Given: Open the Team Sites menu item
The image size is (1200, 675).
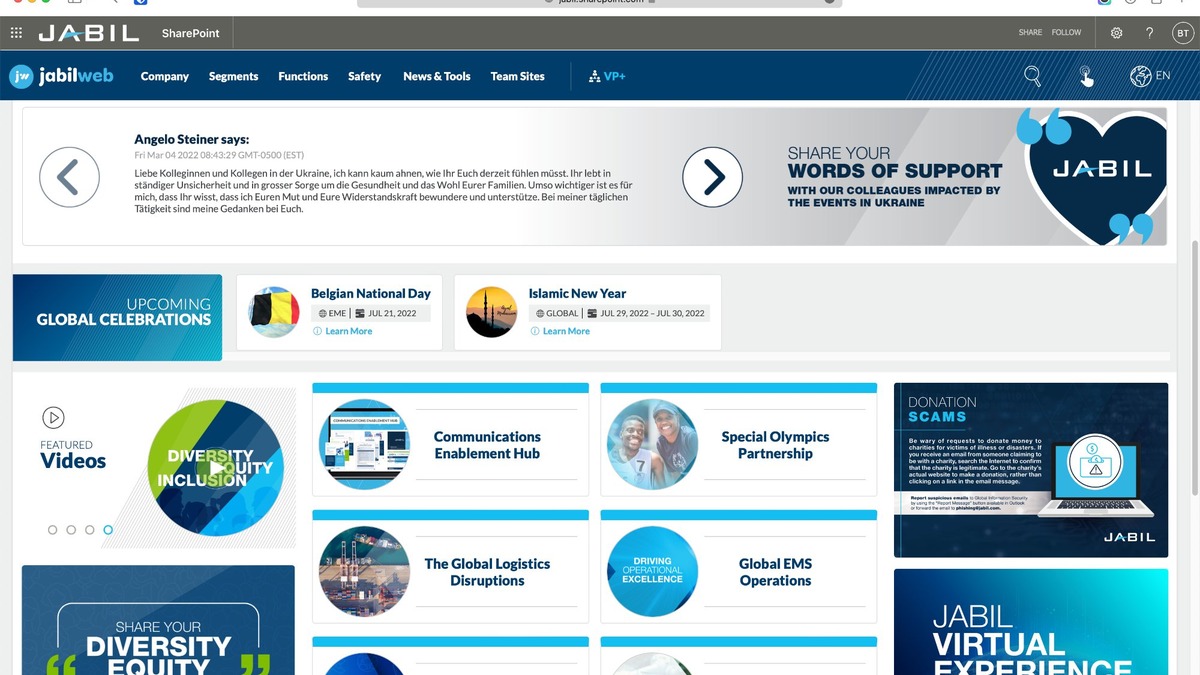Looking at the screenshot, I should click(x=517, y=76).
